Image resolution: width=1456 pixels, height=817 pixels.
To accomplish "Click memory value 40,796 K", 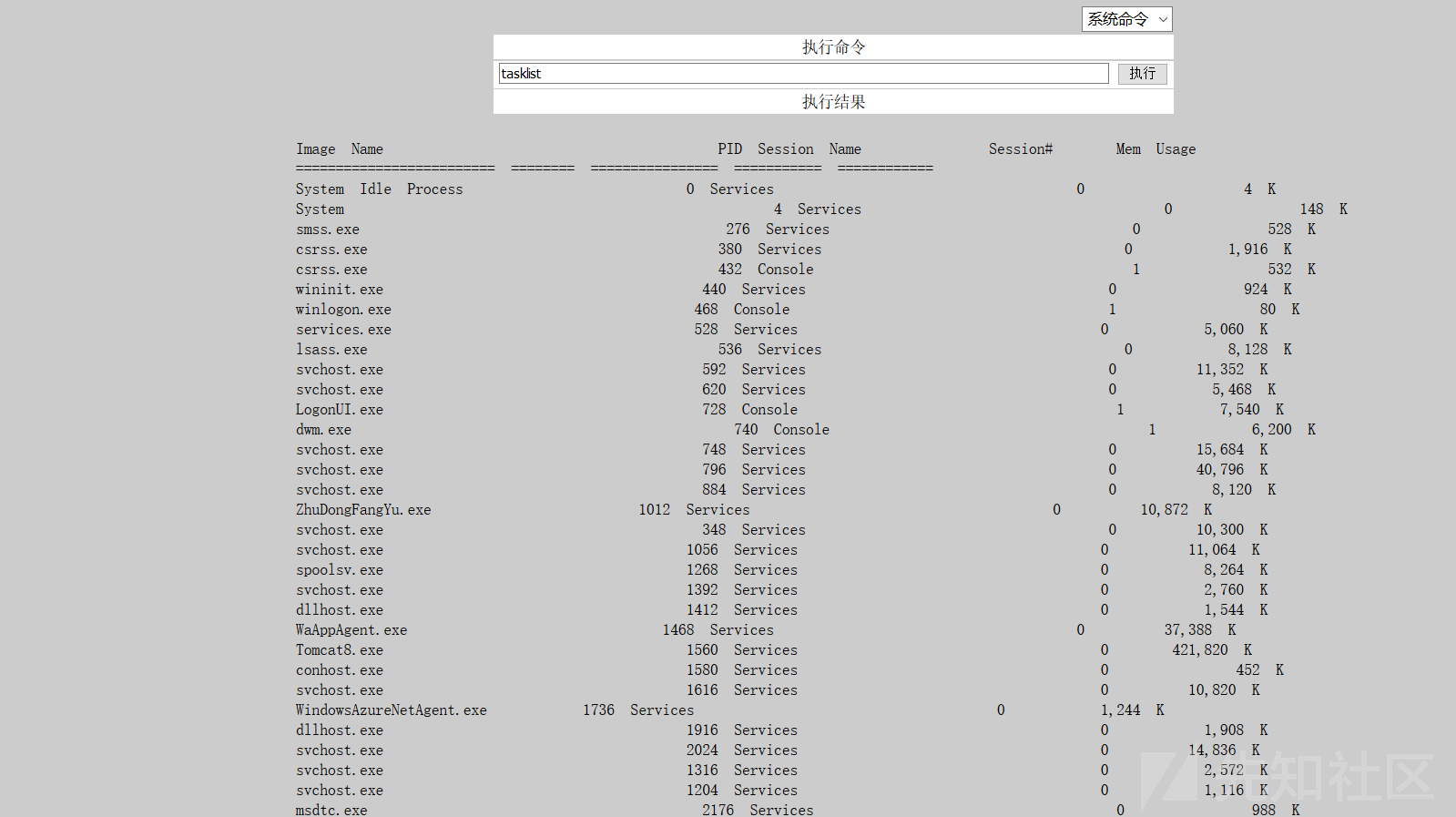I will tap(1232, 470).
